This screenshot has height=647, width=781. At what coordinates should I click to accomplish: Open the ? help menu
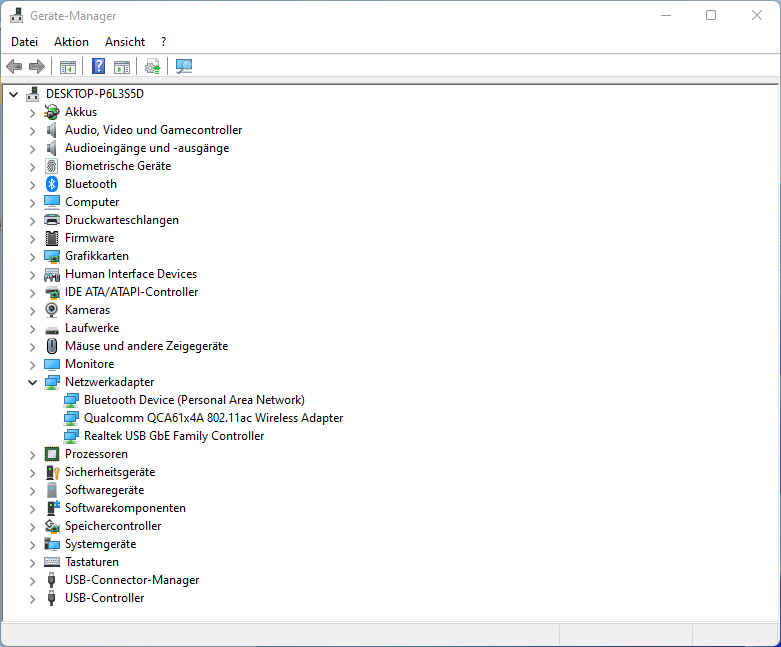point(163,42)
